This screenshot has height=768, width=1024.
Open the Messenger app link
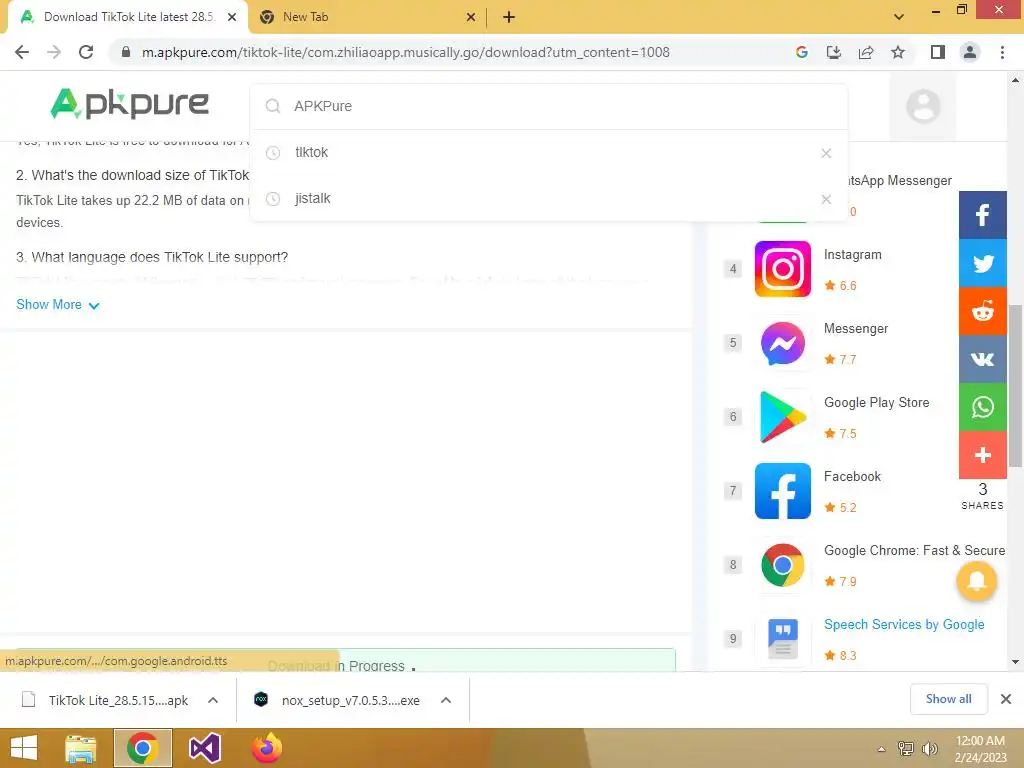856,328
